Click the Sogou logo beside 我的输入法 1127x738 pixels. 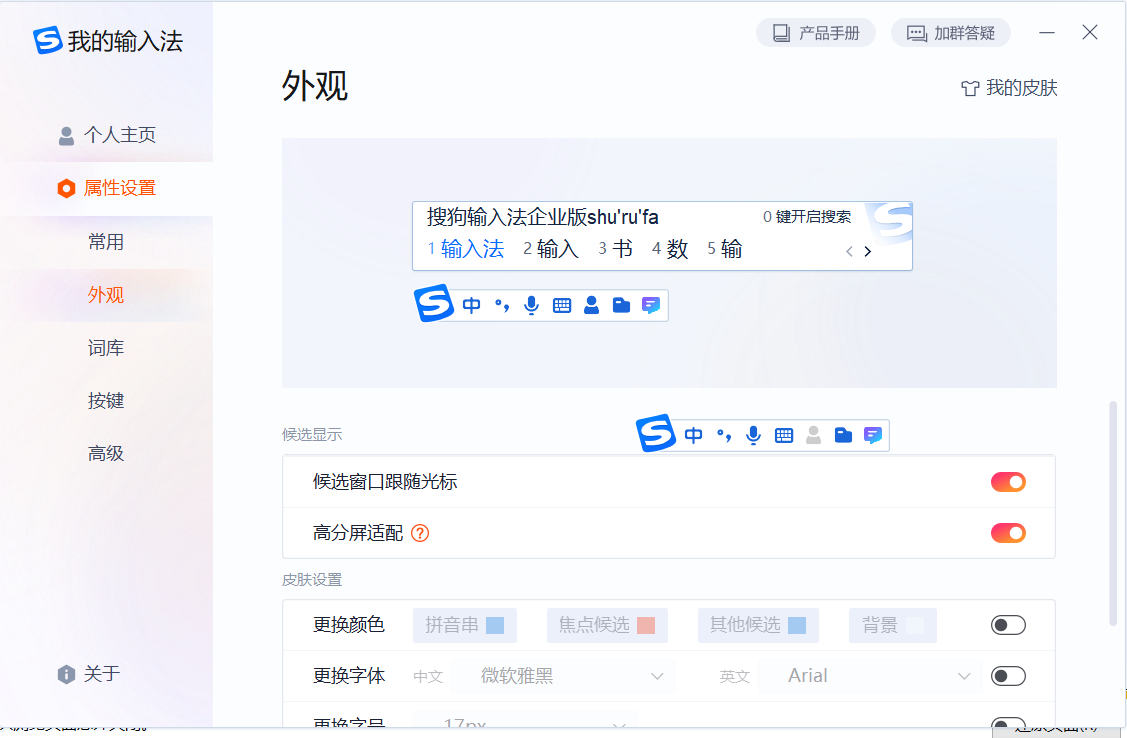pyautogui.click(x=47, y=40)
